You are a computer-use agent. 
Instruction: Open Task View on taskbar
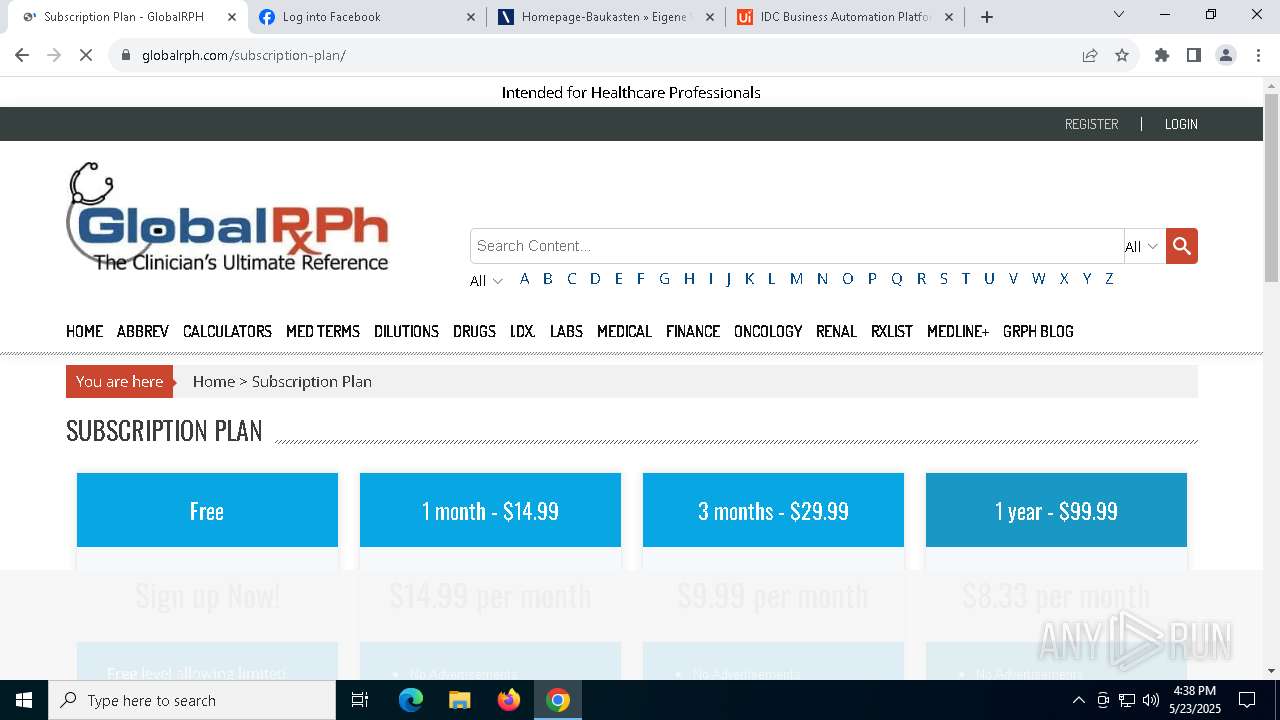pos(360,700)
